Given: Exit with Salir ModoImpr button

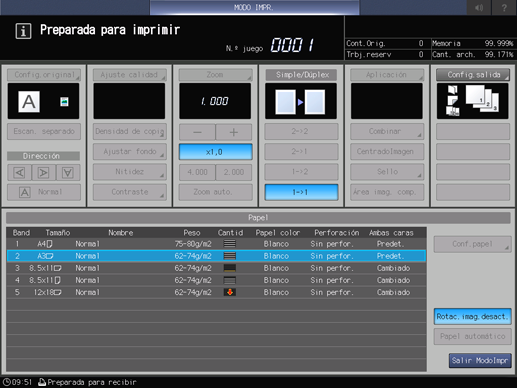Looking at the screenshot, I should coord(480,361).
